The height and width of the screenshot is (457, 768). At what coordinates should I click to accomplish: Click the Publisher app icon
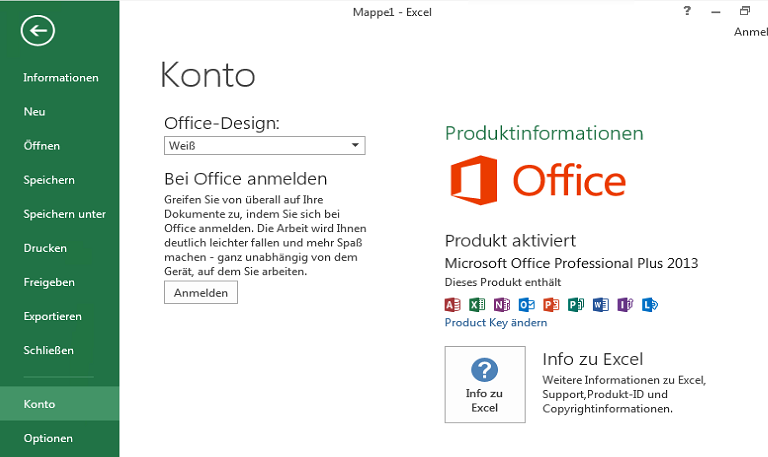point(576,305)
